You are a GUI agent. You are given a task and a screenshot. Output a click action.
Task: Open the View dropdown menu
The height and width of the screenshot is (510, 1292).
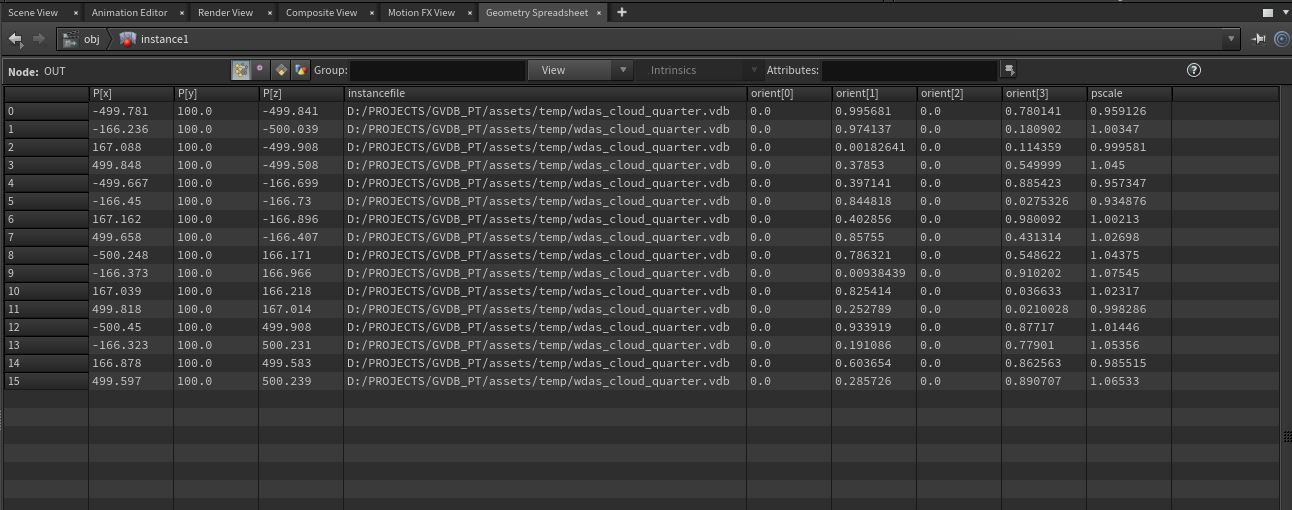tap(580, 70)
